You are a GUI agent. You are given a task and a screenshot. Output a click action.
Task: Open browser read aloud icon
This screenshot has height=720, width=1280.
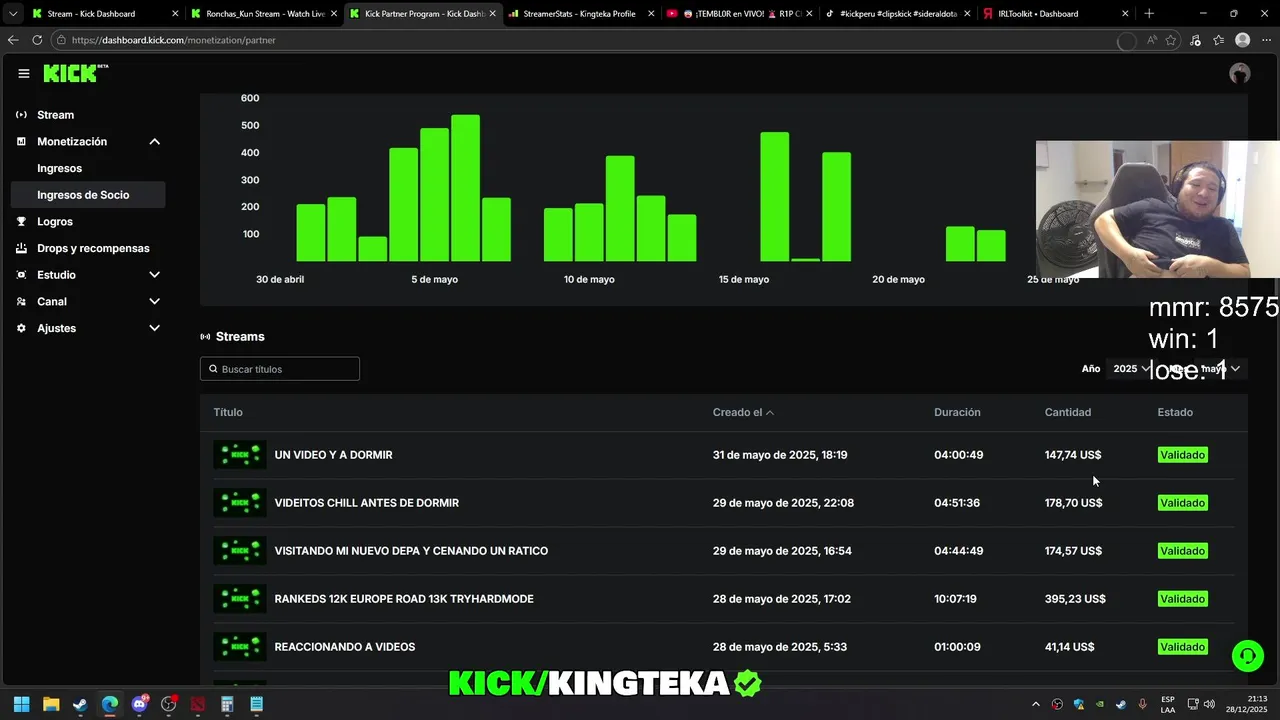1152,40
